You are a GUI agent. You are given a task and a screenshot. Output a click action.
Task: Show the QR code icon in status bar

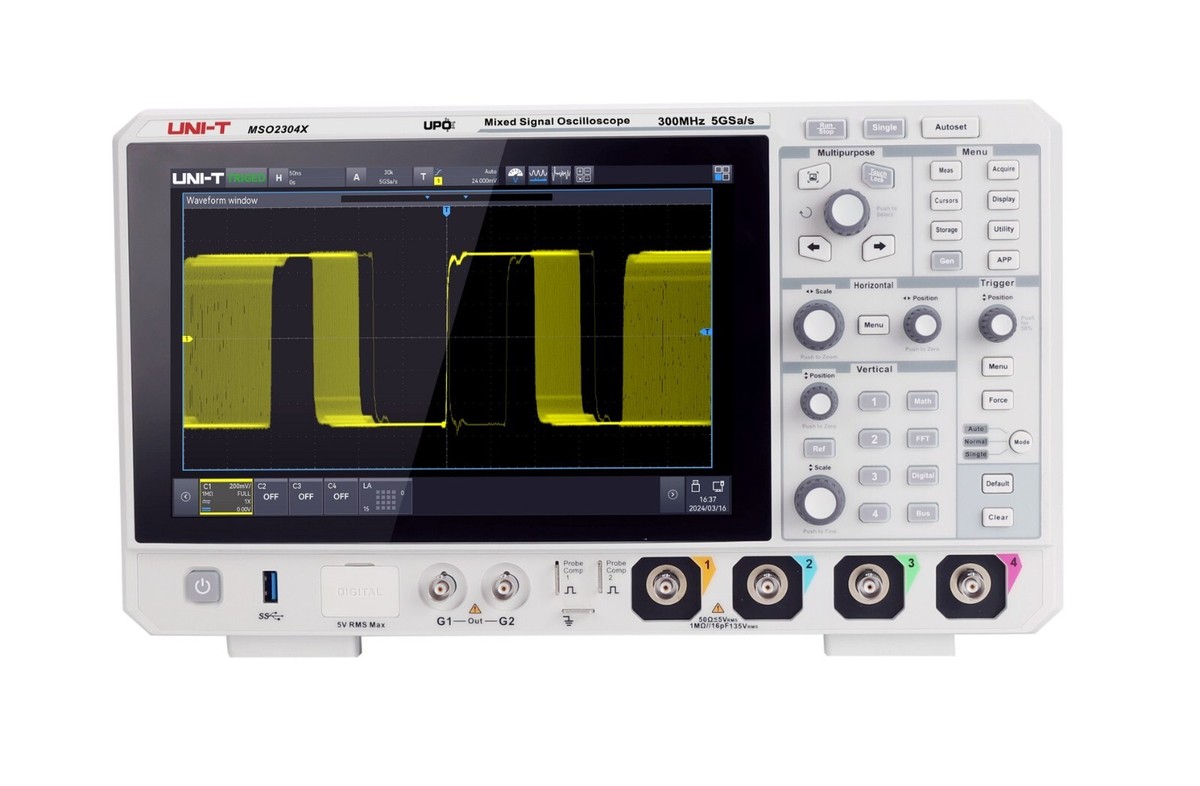point(584,174)
